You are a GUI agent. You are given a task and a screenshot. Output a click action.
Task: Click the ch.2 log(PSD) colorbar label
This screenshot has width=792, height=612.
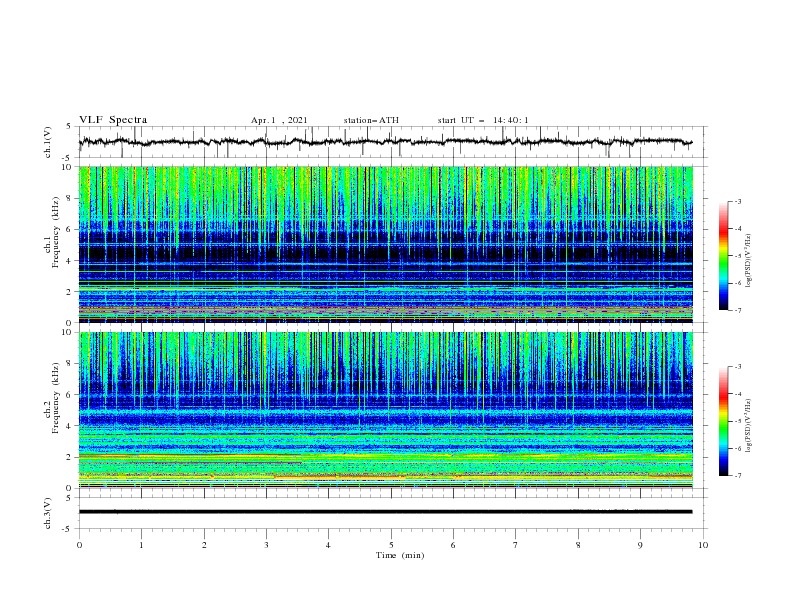(749, 426)
